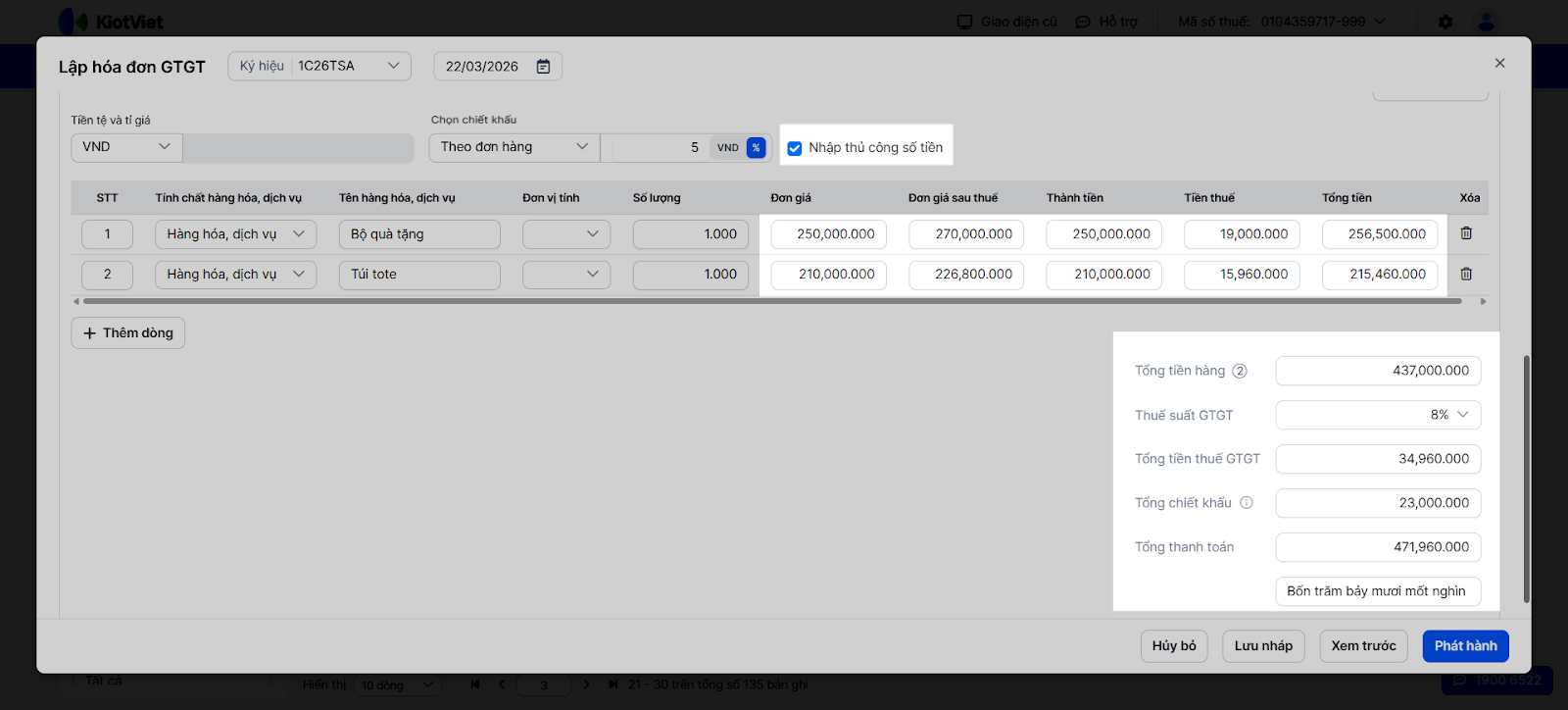
Task: Click Tiền thuế field showing 15,960.000
Action: click(x=1243, y=275)
